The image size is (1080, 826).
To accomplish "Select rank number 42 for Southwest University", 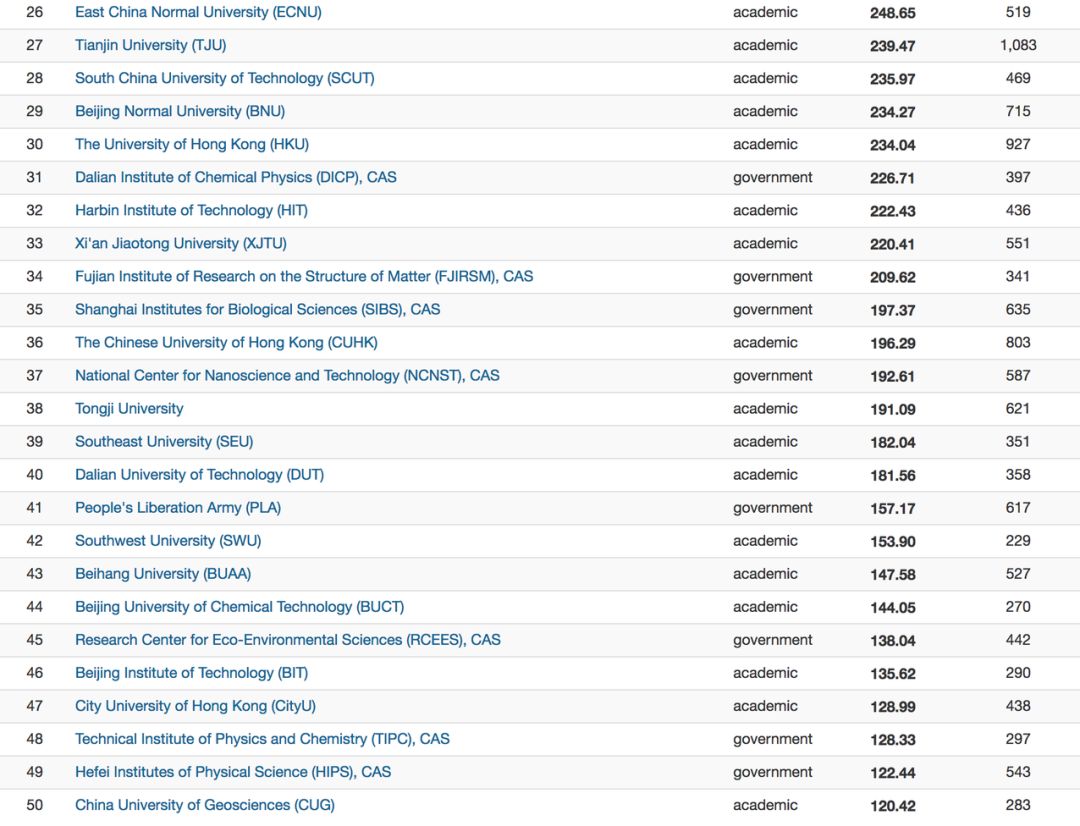I will (x=34, y=541).
